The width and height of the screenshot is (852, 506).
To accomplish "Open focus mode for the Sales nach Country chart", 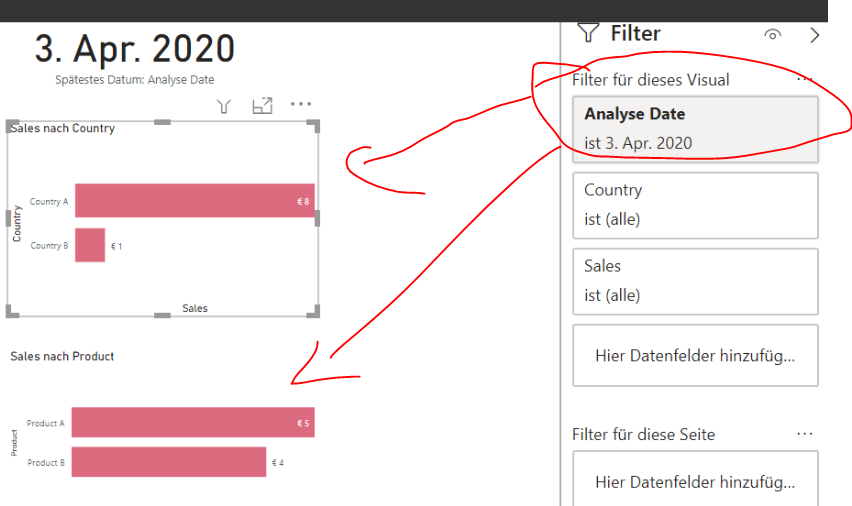I will (262, 105).
